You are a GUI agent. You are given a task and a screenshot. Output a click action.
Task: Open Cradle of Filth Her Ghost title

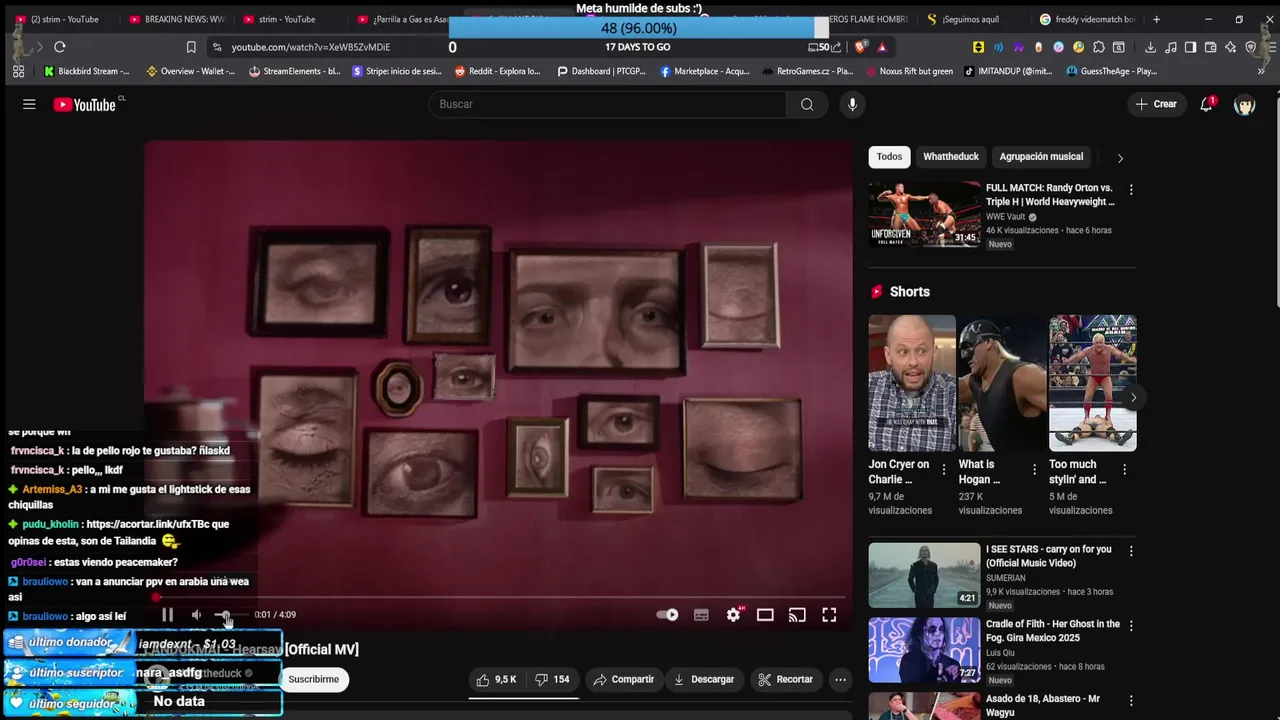(1053, 630)
